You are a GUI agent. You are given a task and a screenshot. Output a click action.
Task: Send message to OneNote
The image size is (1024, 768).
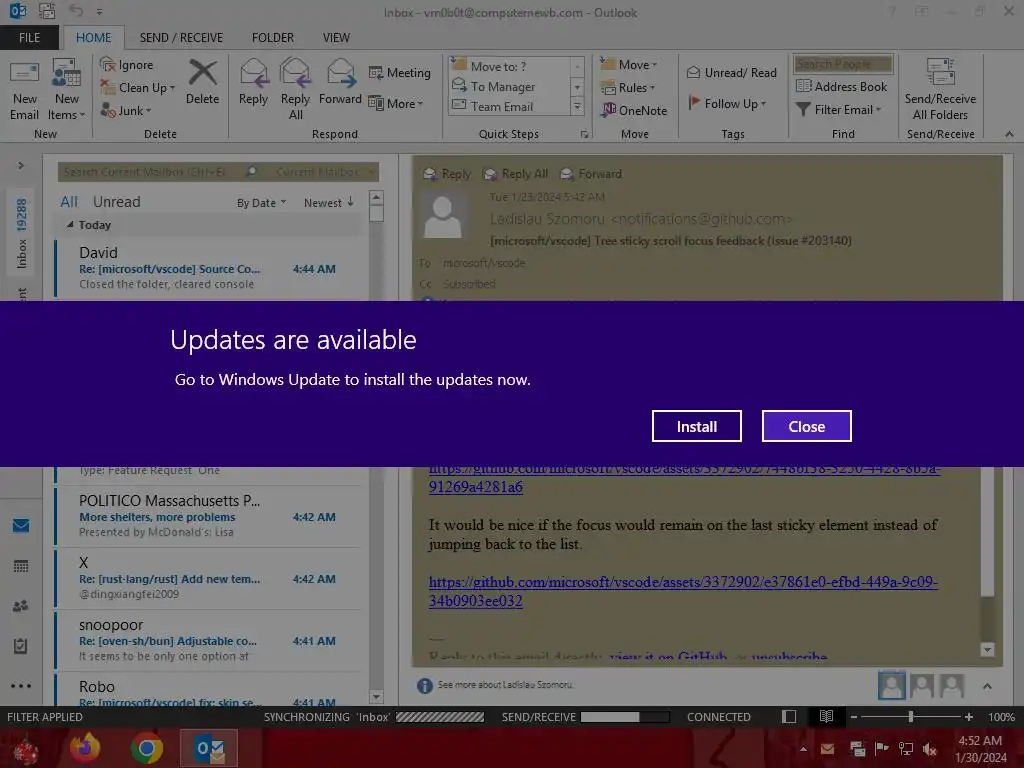(635, 110)
